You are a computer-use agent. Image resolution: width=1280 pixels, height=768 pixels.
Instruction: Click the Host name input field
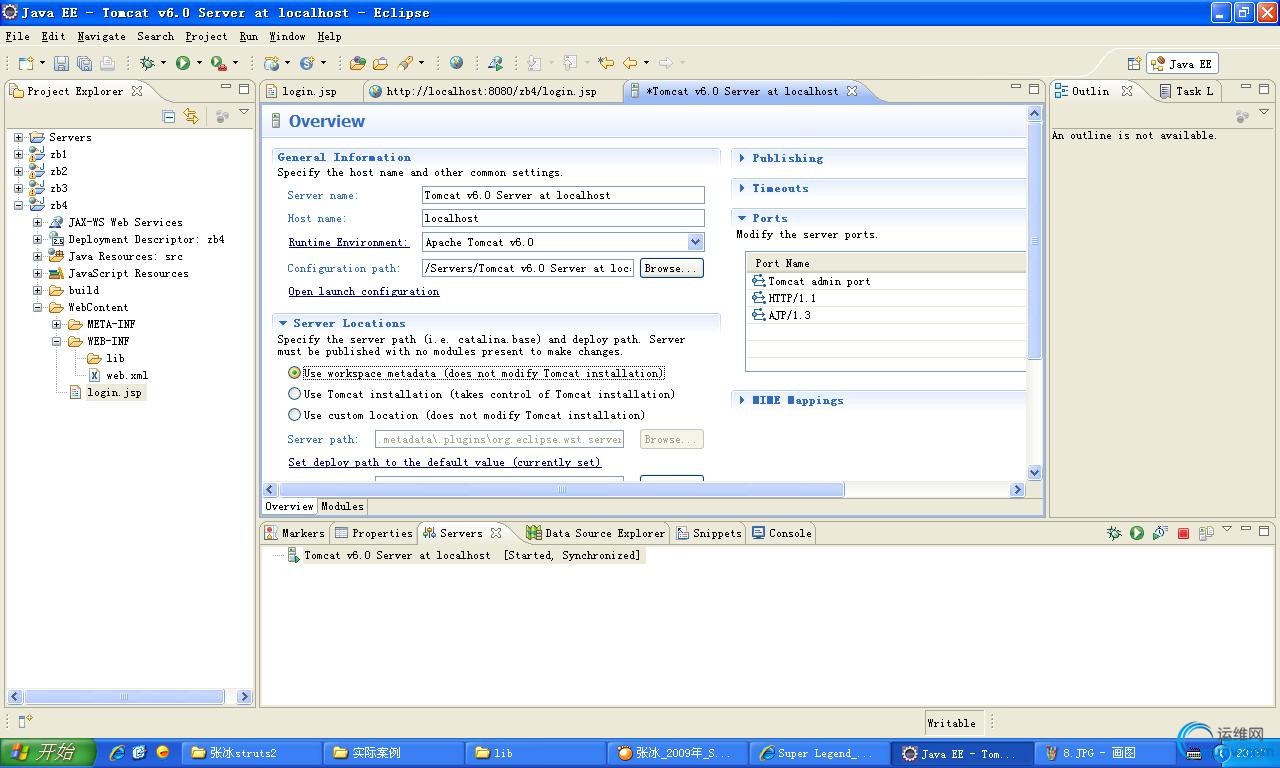(x=563, y=218)
